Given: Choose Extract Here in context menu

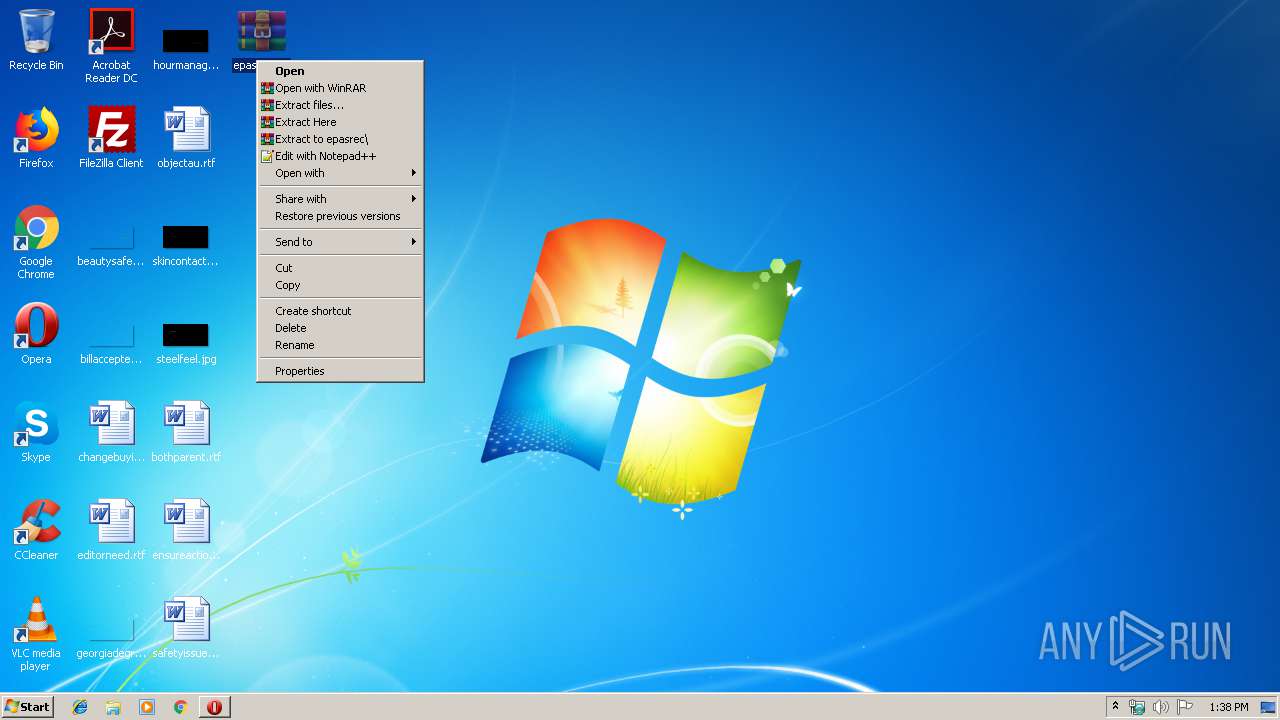Looking at the screenshot, I should point(340,122).
